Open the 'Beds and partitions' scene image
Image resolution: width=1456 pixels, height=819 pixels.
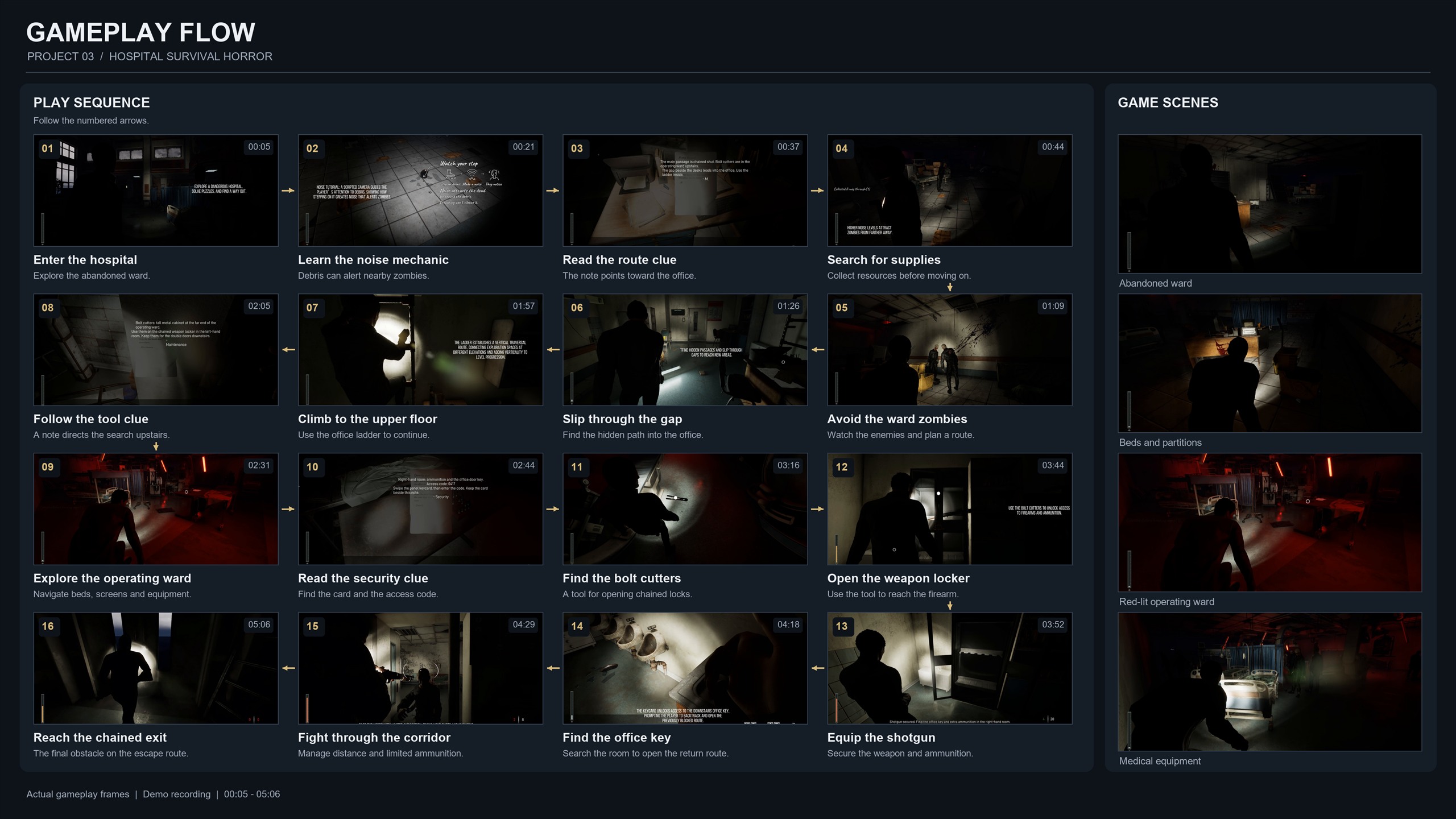1269,363
